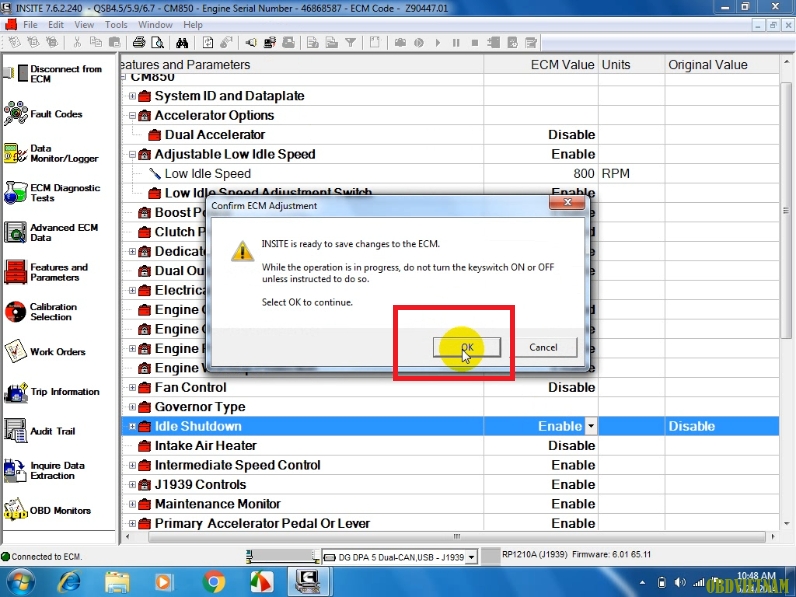Click the Paste toolbar icon
796x597 pixels.
(x=115, y=43)
